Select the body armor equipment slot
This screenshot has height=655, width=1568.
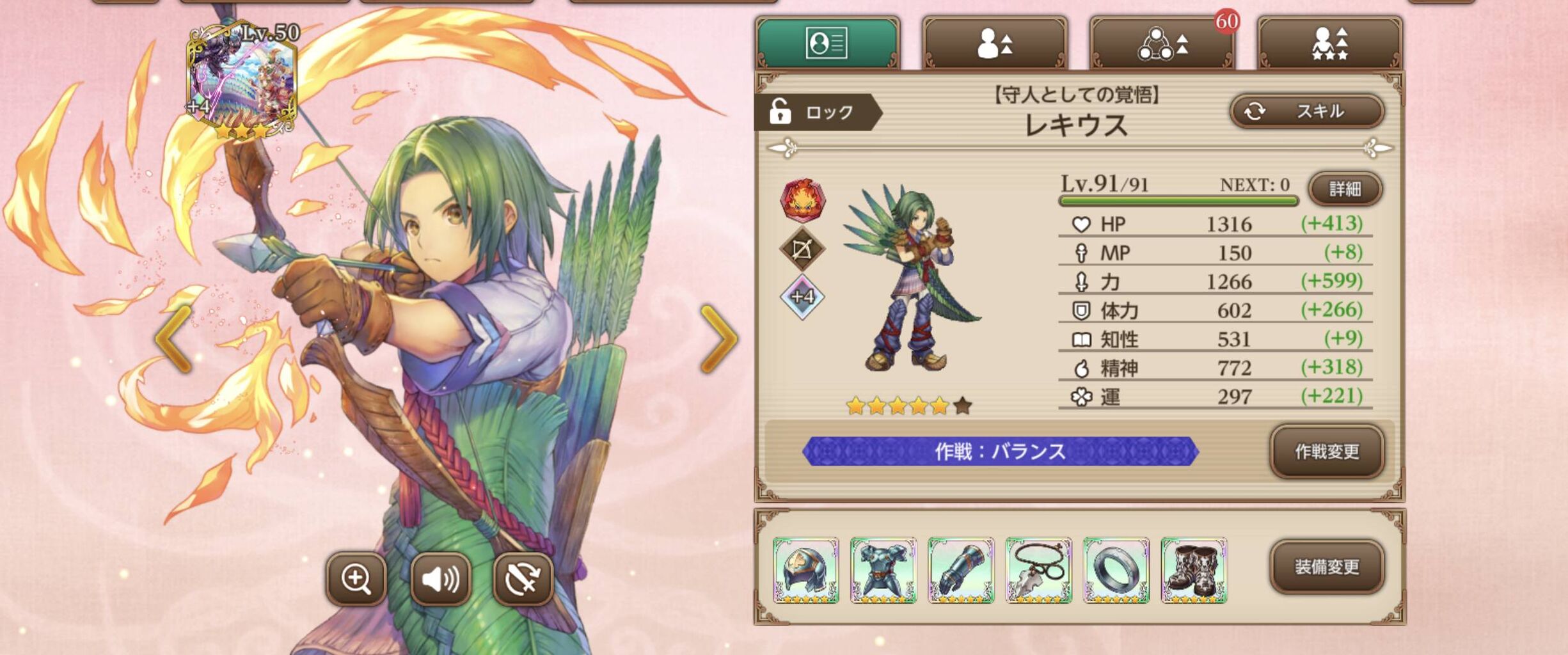click(x=883, y=570)
